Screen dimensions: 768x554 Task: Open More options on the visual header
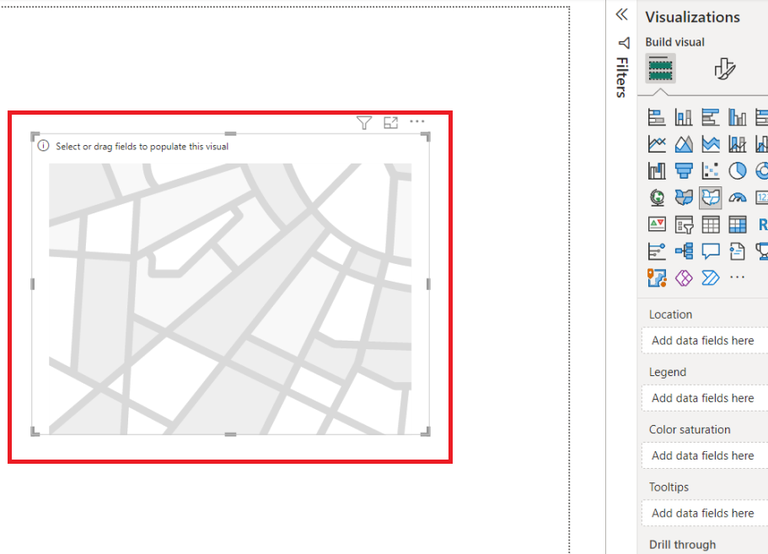417,121
